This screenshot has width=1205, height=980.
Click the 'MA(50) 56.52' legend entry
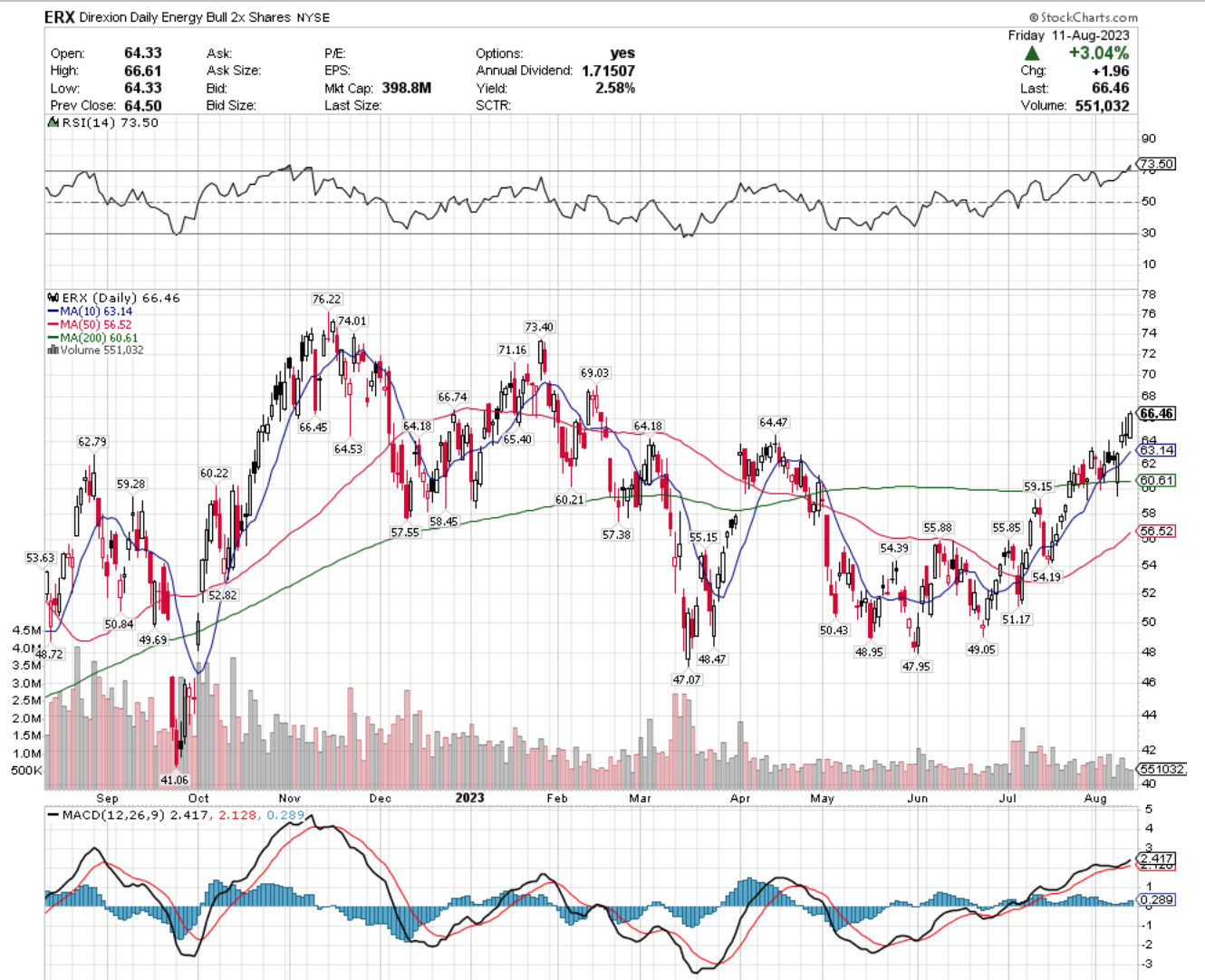[96, 324]
